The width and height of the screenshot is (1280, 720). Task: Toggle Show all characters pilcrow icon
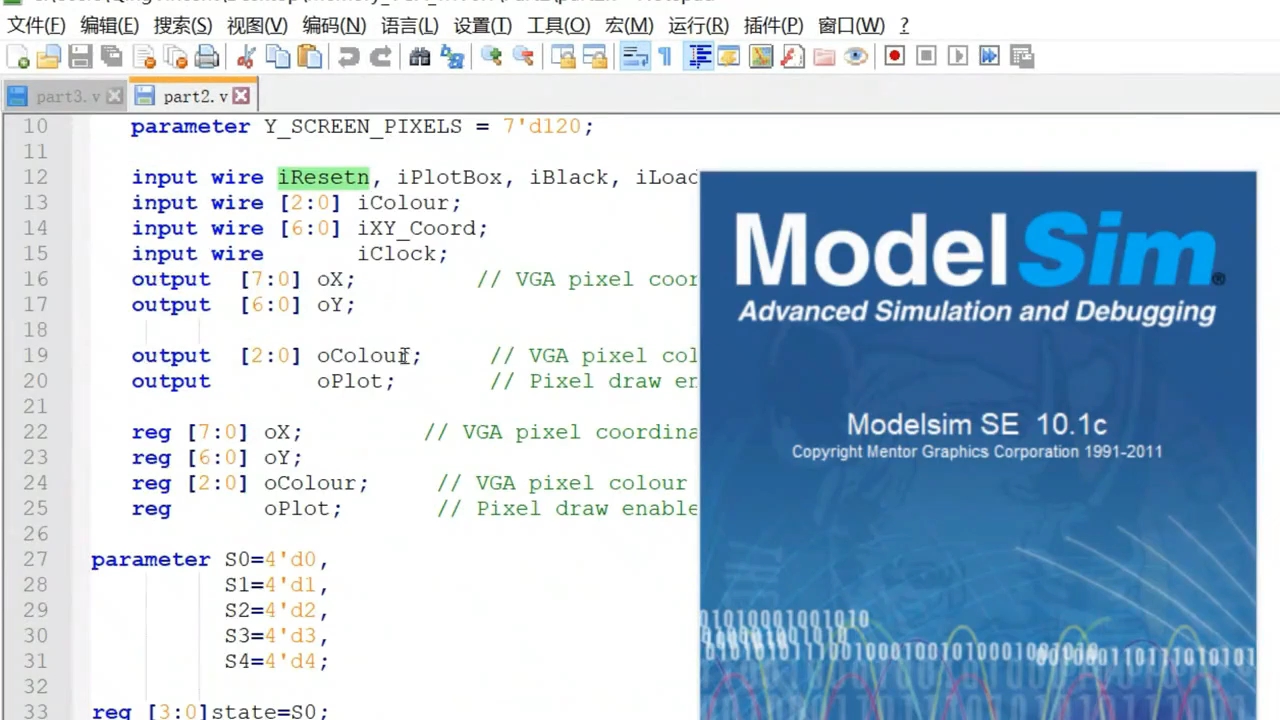point(665,56)
